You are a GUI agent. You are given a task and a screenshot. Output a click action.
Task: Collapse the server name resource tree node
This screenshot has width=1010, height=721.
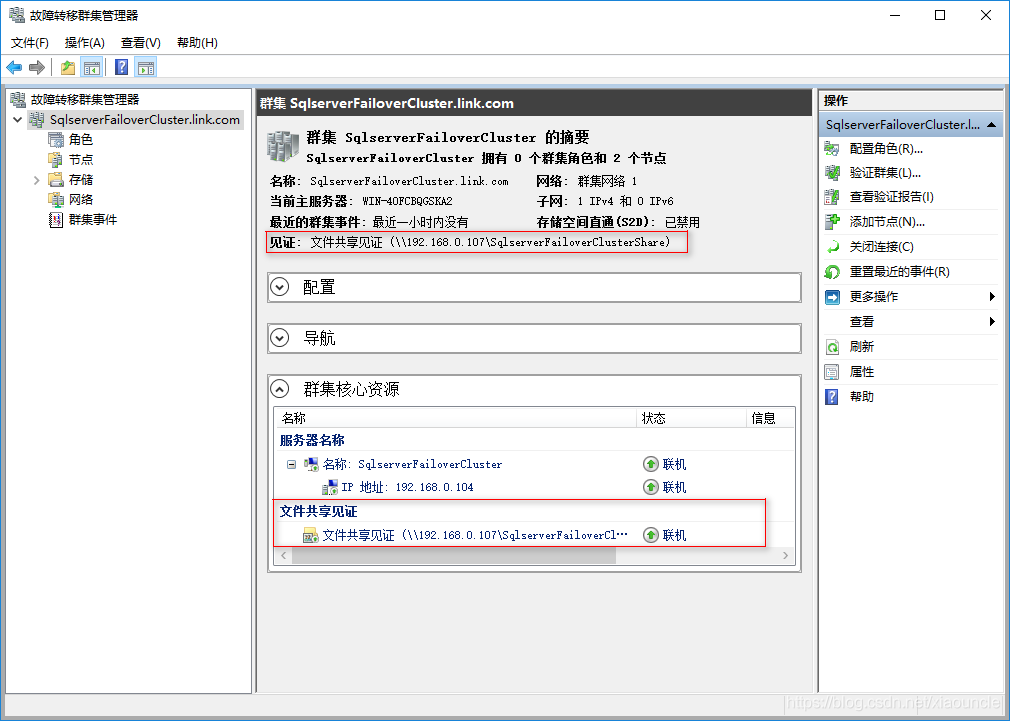291,464
